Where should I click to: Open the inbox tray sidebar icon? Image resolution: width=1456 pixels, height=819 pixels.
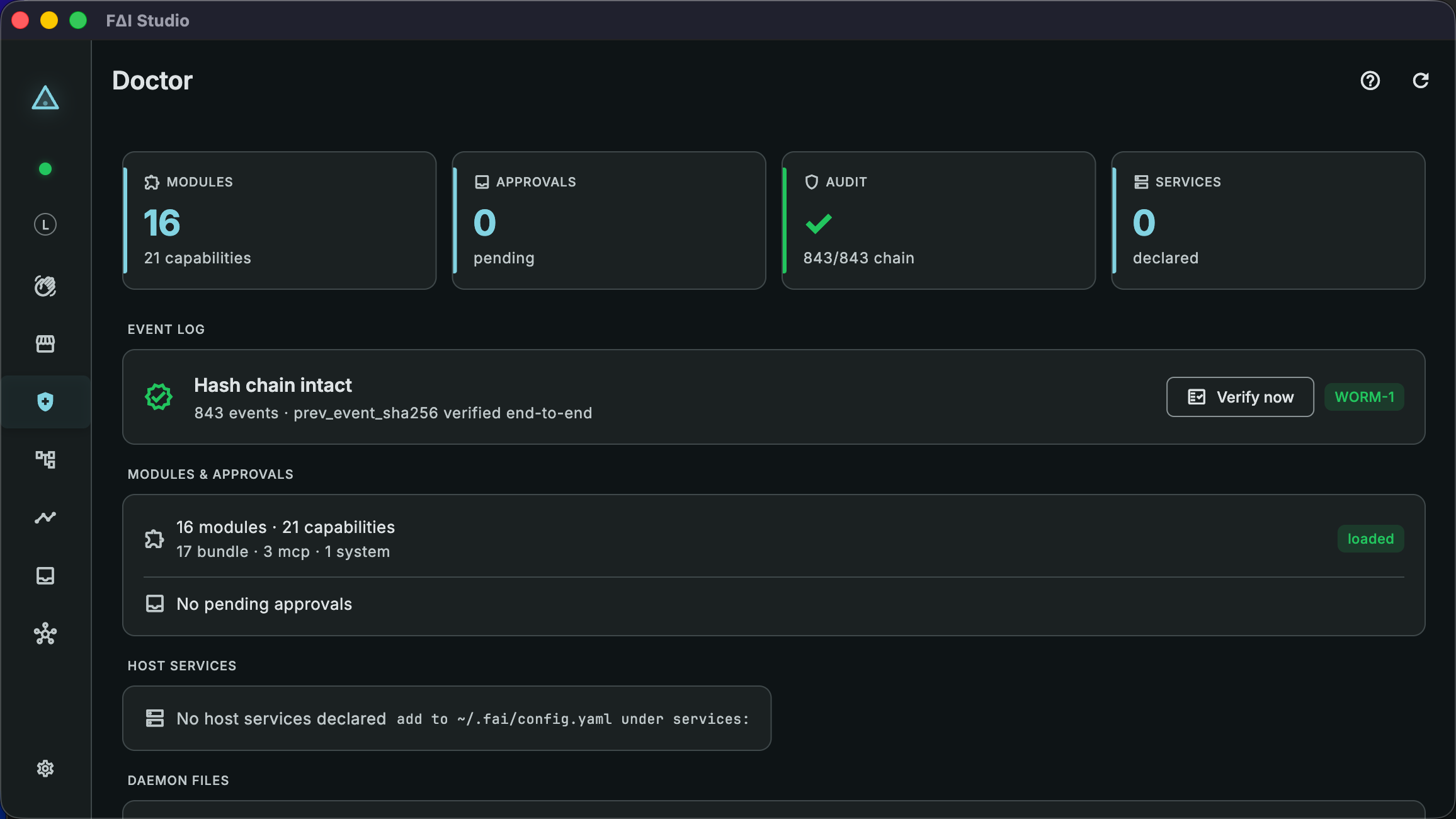click(45, 576)
